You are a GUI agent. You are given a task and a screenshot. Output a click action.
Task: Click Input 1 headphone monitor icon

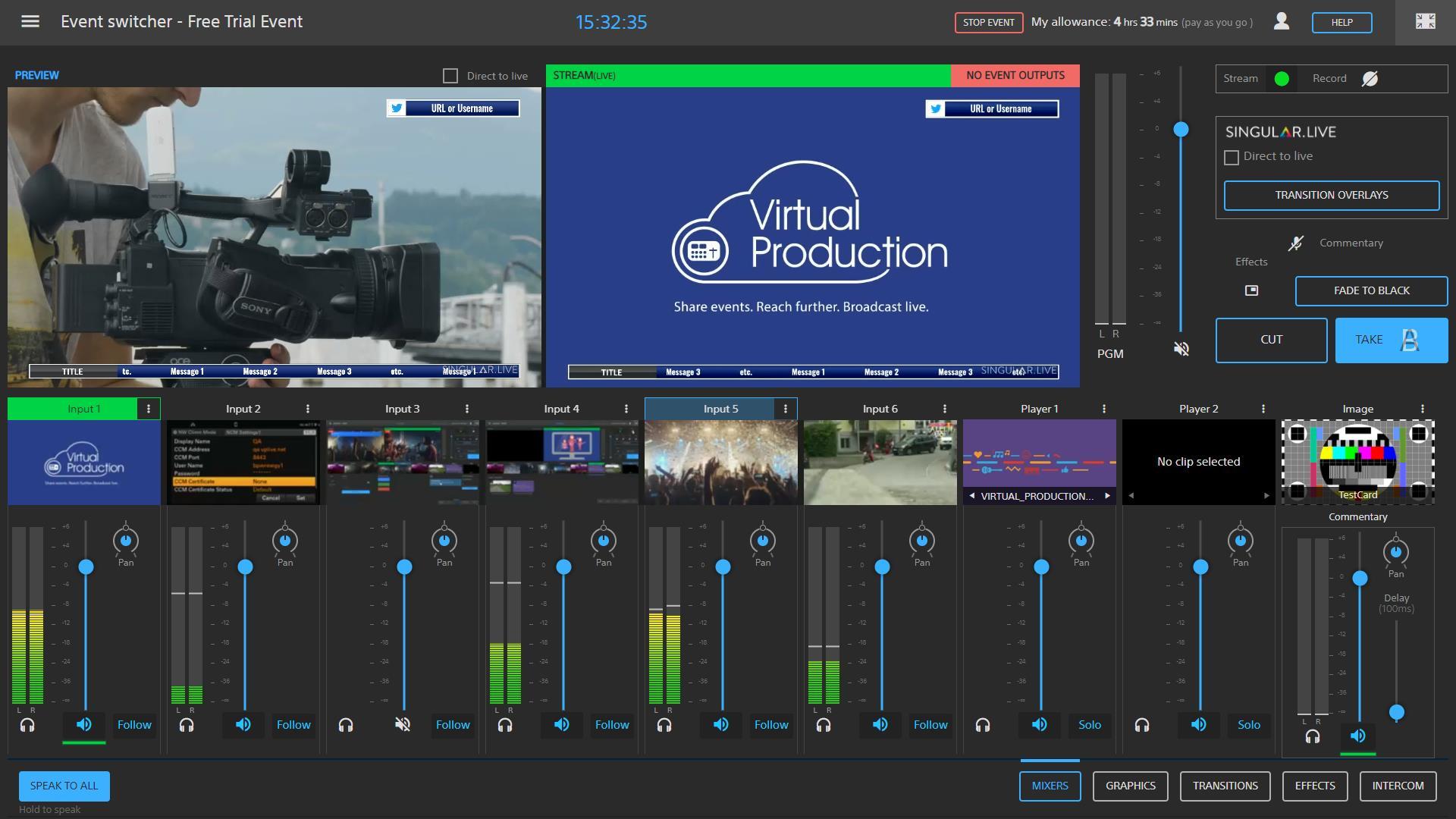27,726
